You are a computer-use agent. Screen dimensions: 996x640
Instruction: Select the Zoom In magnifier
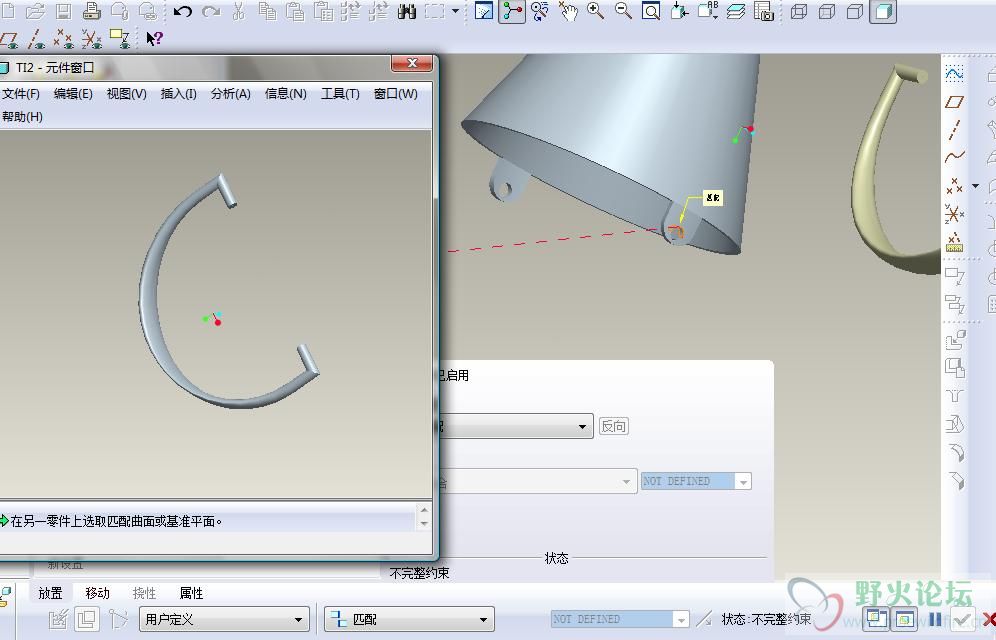595,12
